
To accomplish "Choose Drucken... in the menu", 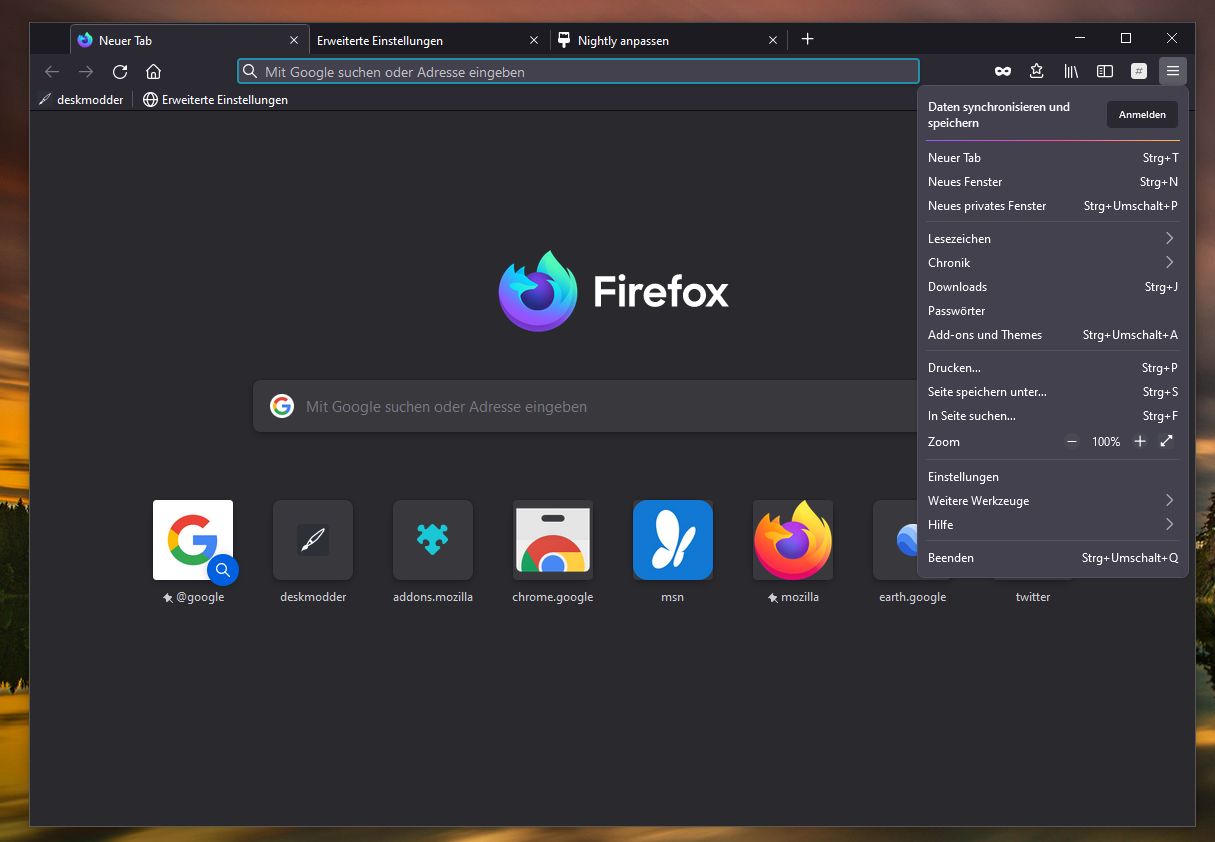I will [x=1053, y=368].
